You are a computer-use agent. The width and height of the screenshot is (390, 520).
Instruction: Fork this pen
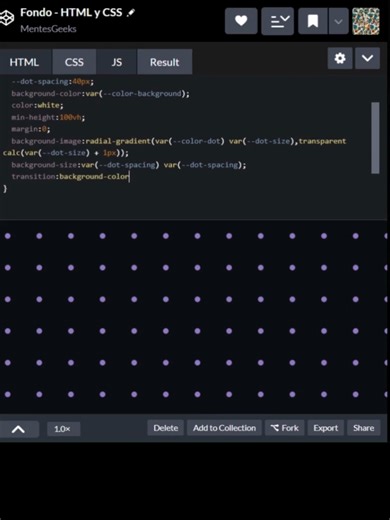point(284,428)
